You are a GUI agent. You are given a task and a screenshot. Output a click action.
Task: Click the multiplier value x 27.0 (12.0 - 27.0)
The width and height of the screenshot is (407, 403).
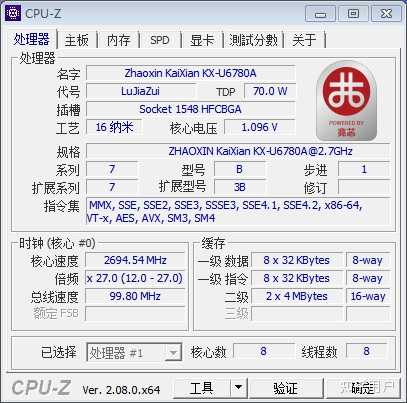(x=135, y=278)
